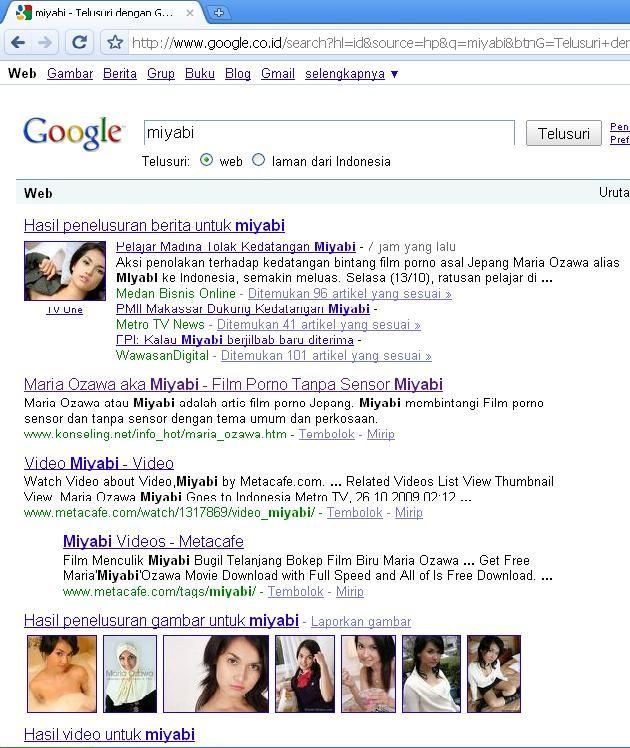The height and width of the screenshot is (748, 630).
Task: Click into the search box containing 'miyabi'
Action: pyautogui.click(x=329, y=133)
